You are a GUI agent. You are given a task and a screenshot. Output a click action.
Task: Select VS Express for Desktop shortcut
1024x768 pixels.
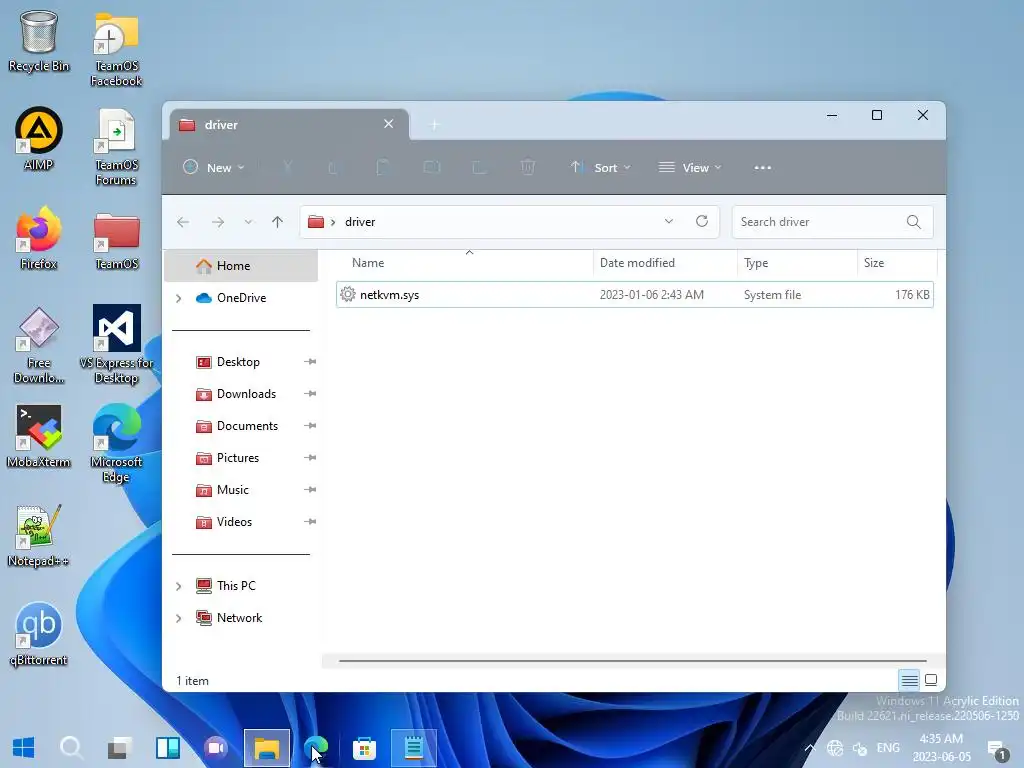point(116,344)
